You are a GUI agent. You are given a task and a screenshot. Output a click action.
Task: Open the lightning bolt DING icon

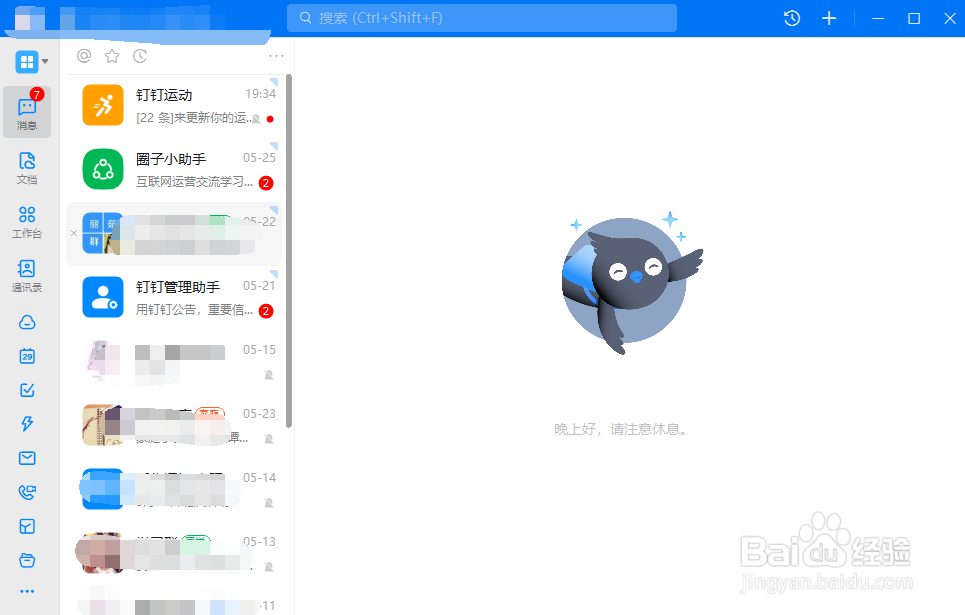[x=27, y=424]
